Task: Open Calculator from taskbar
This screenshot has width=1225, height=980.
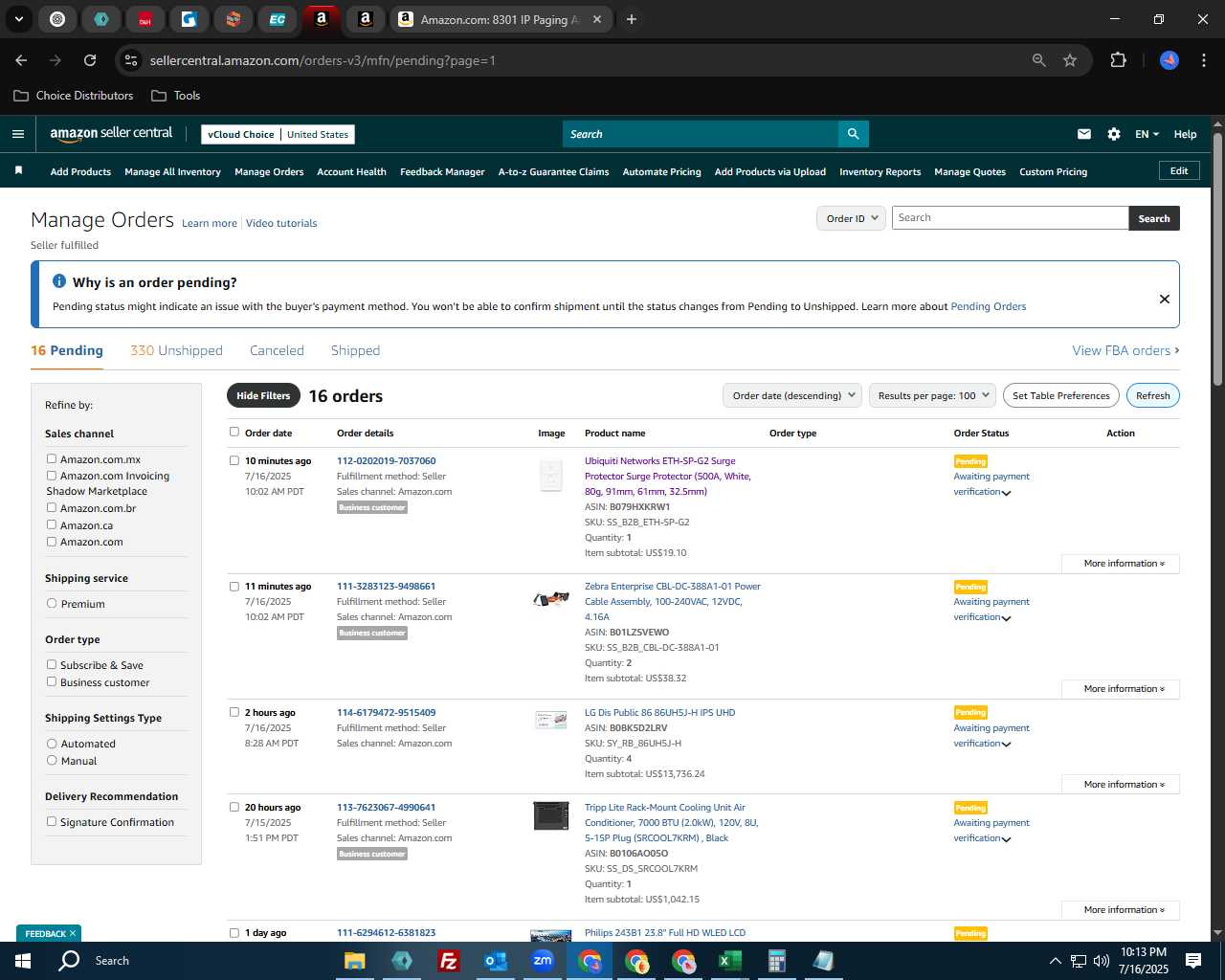Action: pos(776,961)
